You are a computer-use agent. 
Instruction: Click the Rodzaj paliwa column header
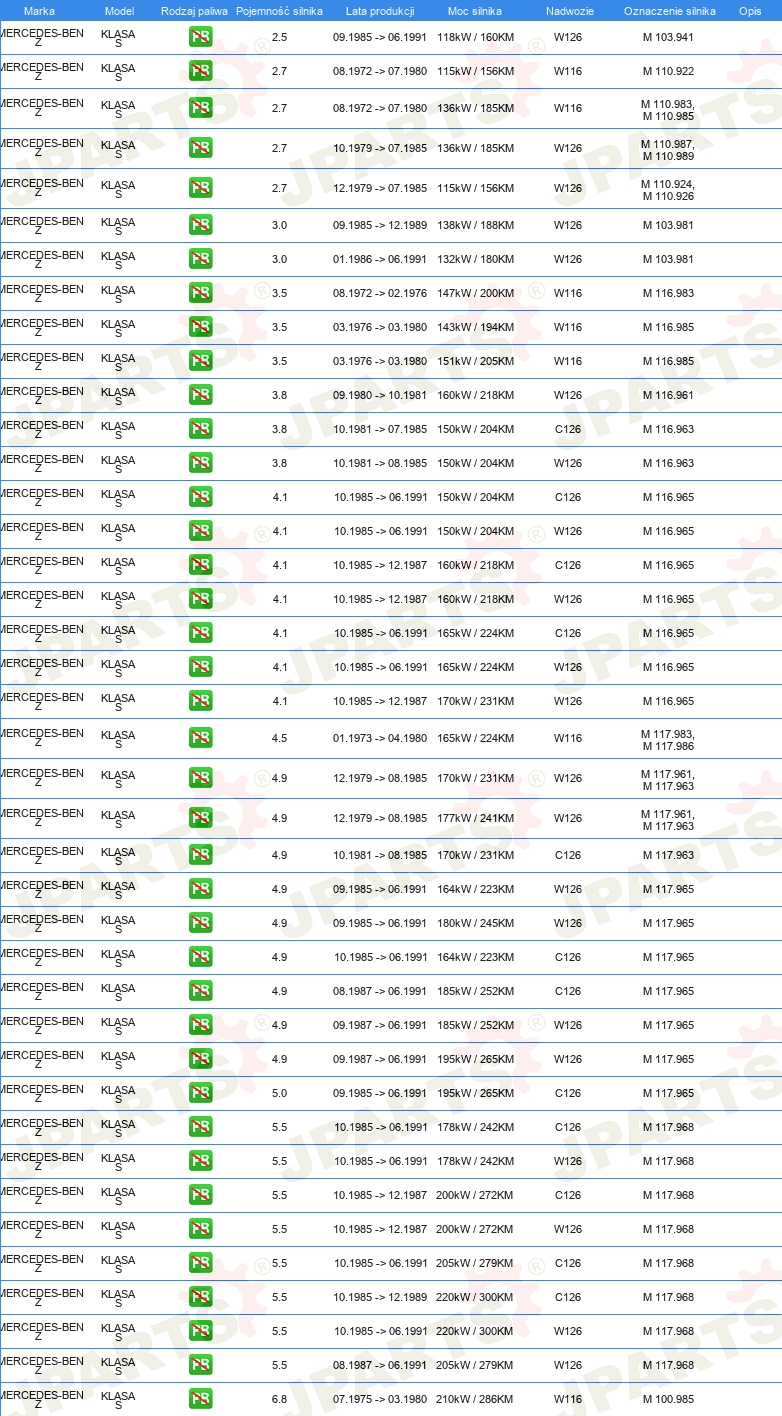pos(194,11)
